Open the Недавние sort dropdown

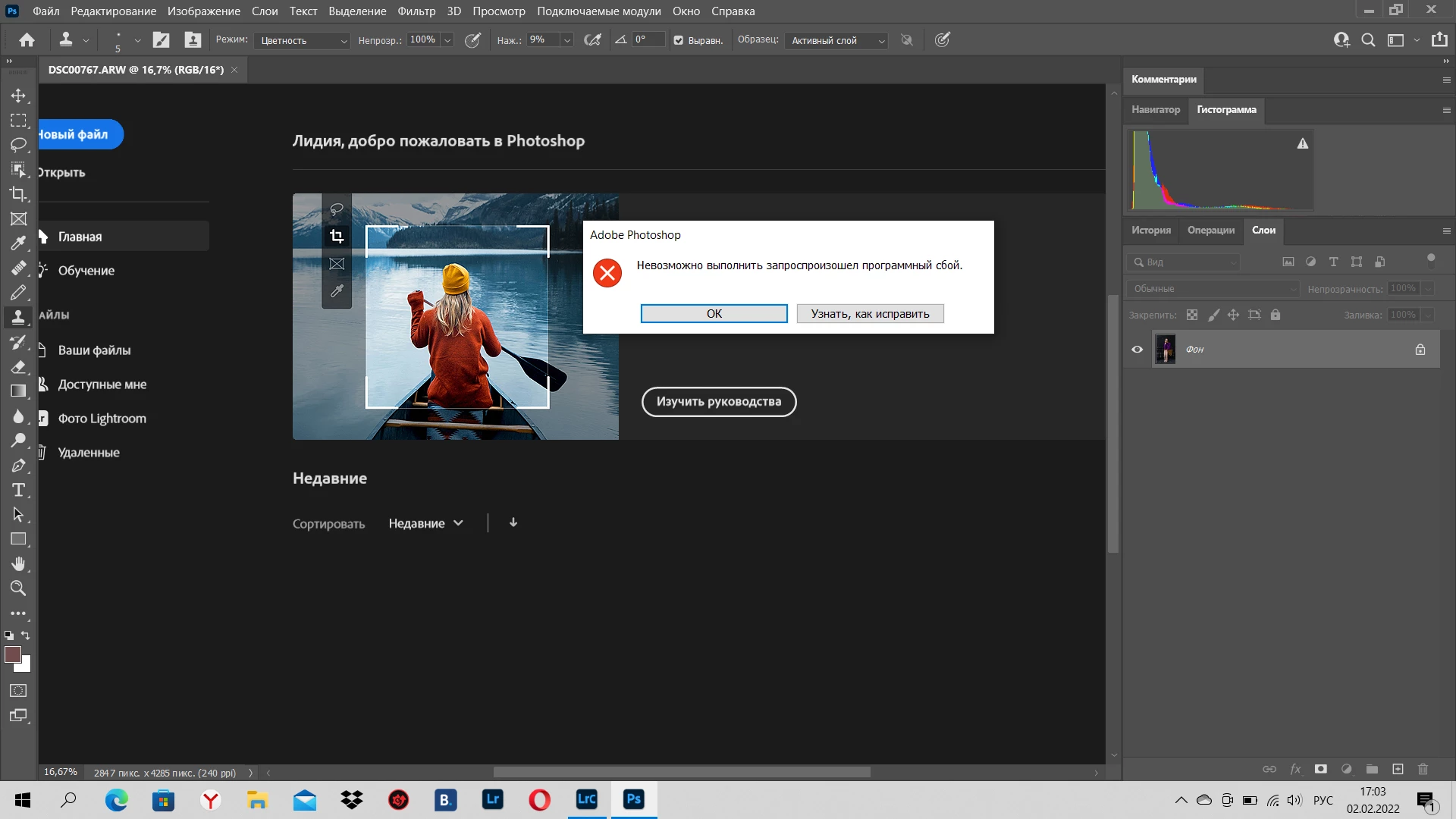click(x=425, y=523)
